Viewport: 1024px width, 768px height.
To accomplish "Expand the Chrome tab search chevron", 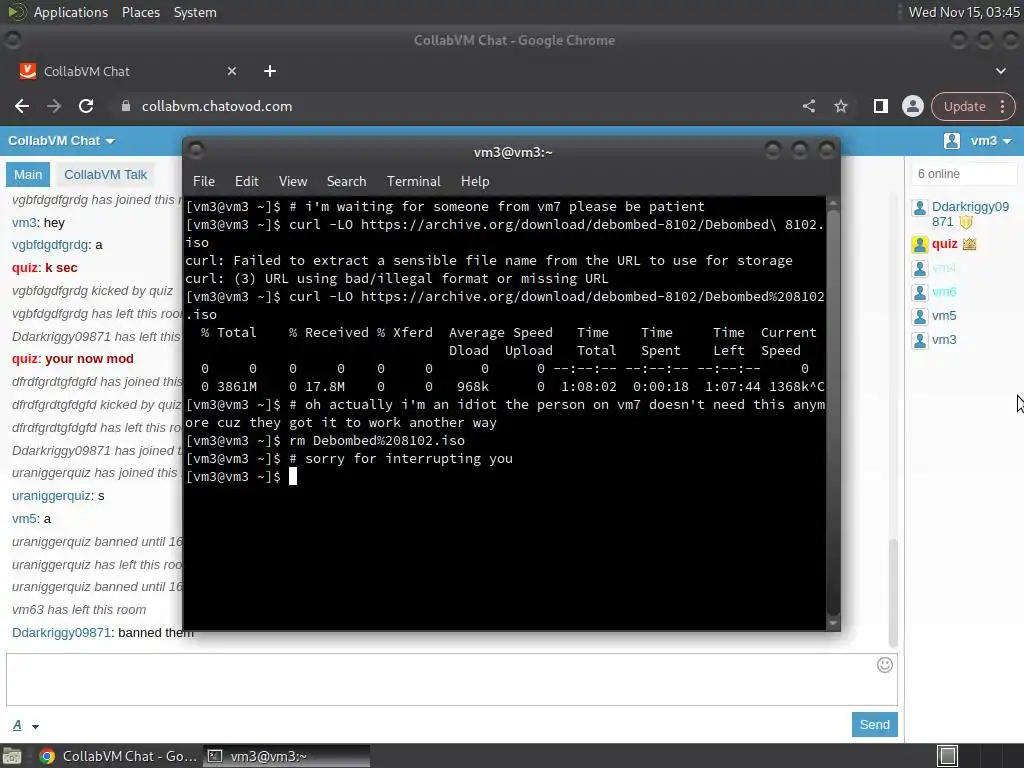I will tap(1000, 71).
